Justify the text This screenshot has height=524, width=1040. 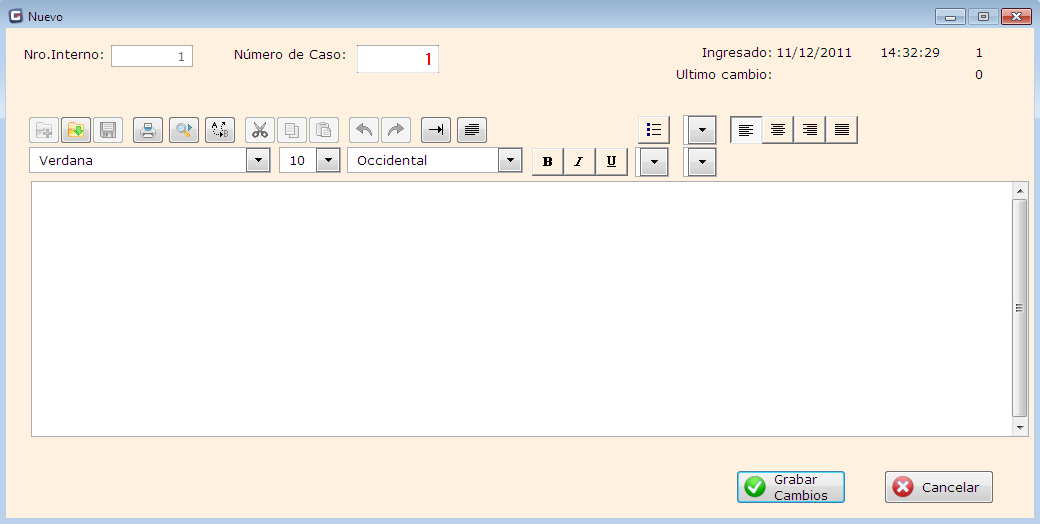pyautogui.click(x=842, y=130)
